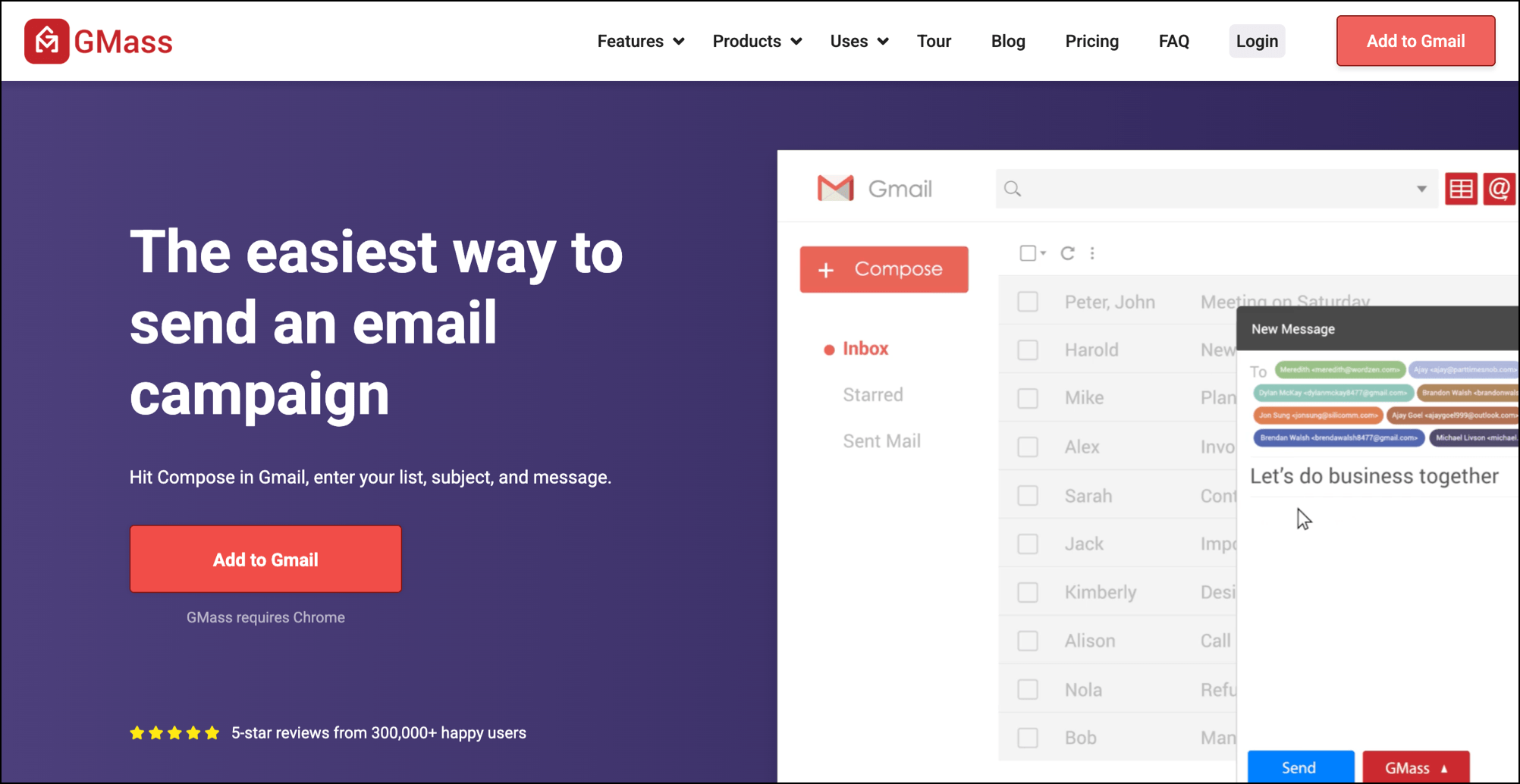The width and height of the screenshot is (1520, 784).
Task: Click Add to Gmail in header
Action: [1415, 41]
